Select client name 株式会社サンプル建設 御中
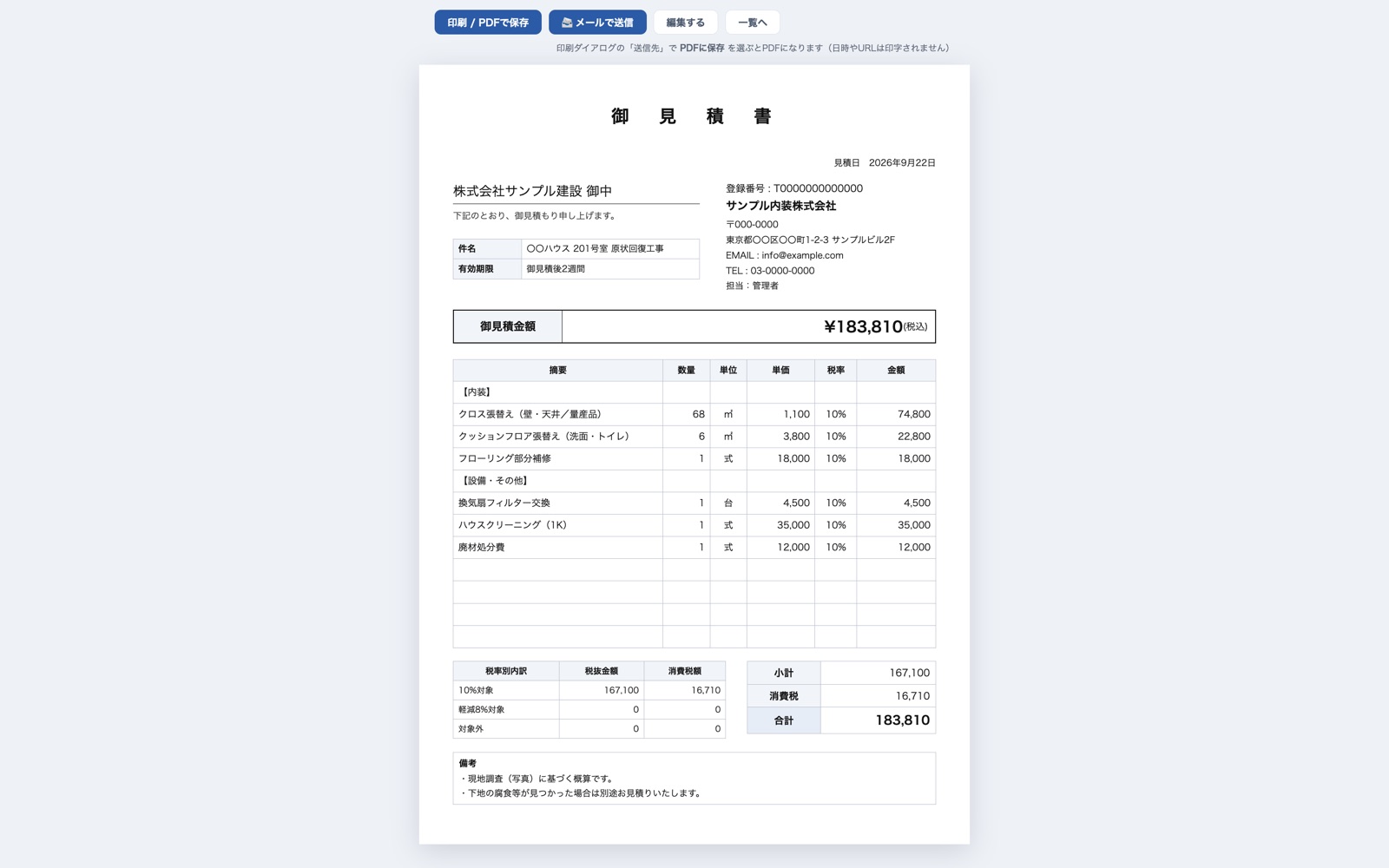 coord(533,191)
